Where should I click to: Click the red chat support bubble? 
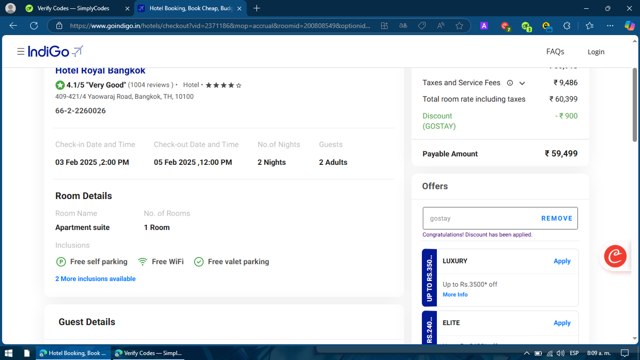[615, 256]
